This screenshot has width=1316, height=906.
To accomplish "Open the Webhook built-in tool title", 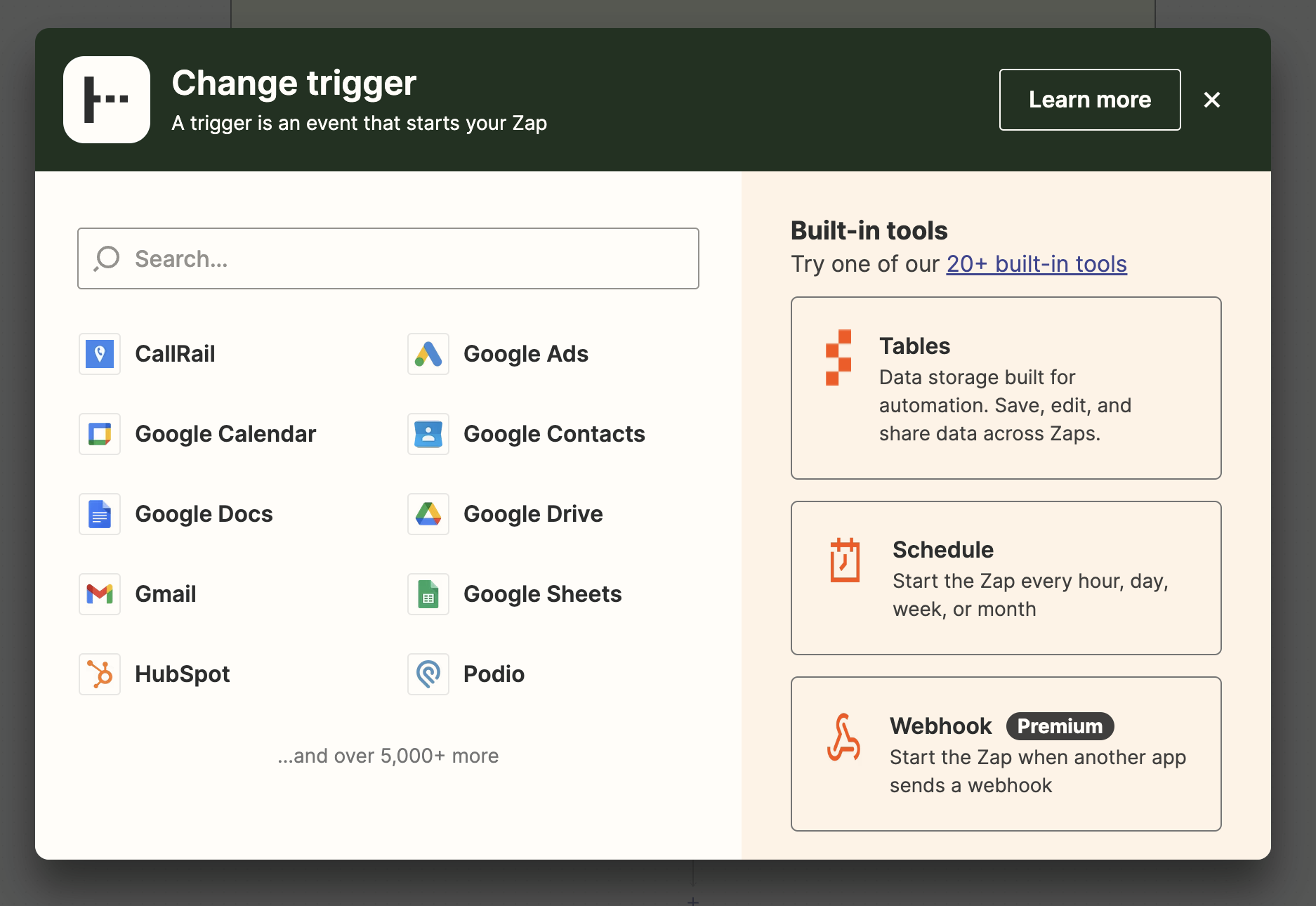I will tap(940, 726).
